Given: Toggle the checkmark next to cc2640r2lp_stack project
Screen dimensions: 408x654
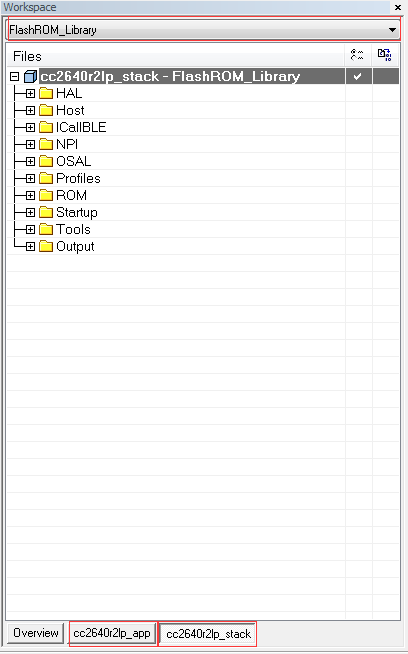Looking at the screenshot, I should click(x=358, y=77).
